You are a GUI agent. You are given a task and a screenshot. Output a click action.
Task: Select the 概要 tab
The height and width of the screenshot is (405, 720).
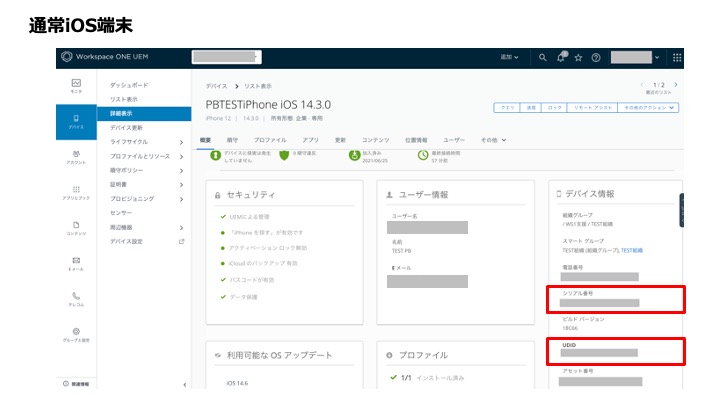(x=205, y=140)
